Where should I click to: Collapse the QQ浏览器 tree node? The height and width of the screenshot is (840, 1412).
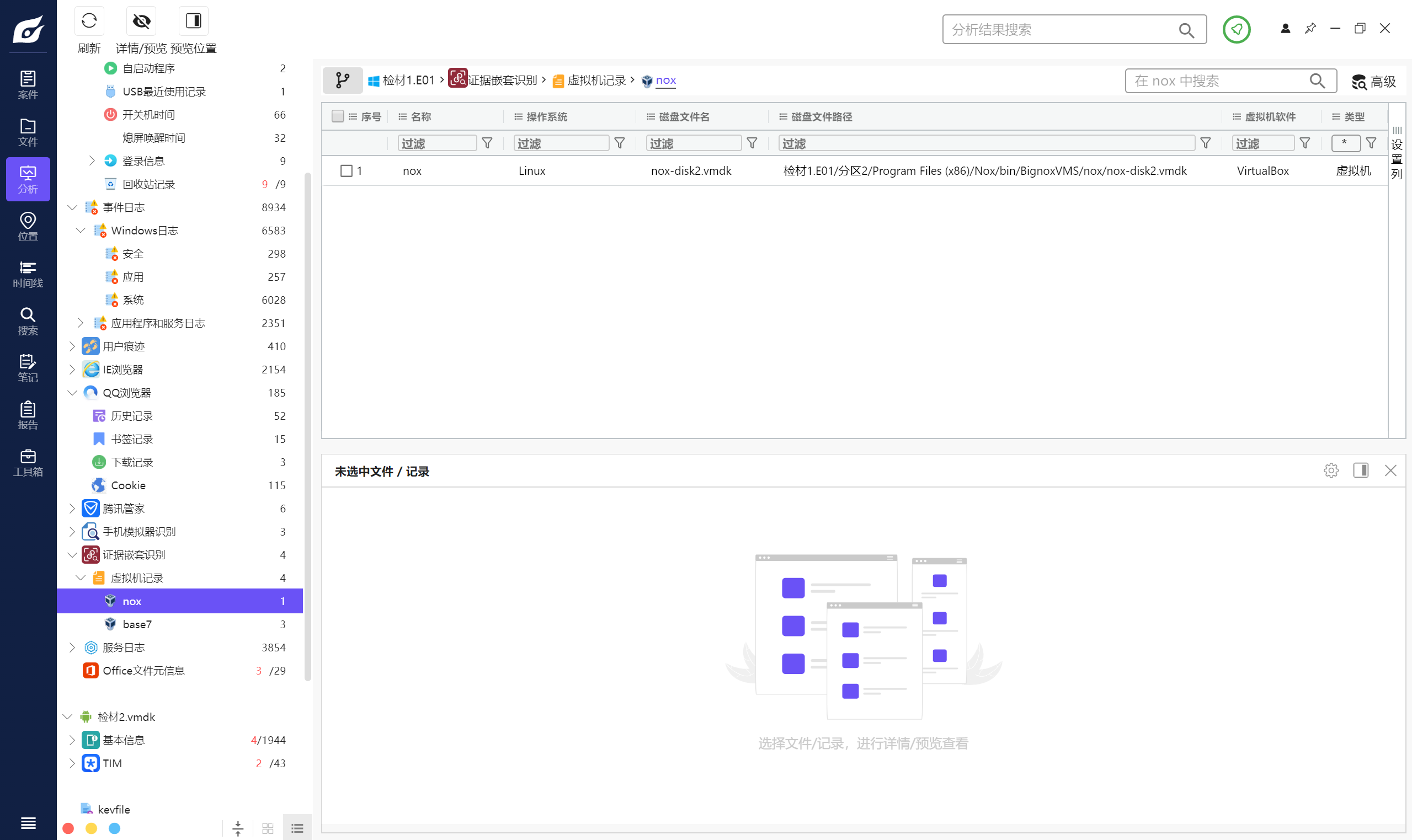click(x=72, y=393)
